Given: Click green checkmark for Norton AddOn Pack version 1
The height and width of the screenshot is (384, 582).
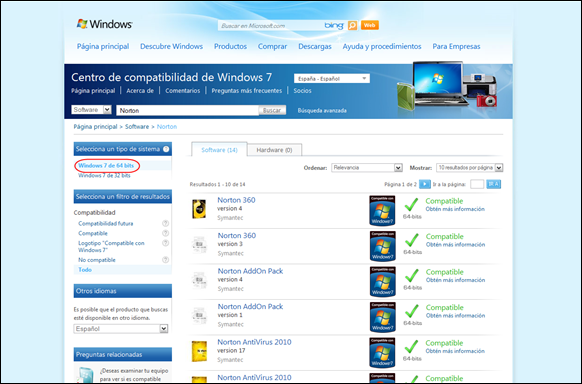Looking at the screenshot, I should pos(411,311).
